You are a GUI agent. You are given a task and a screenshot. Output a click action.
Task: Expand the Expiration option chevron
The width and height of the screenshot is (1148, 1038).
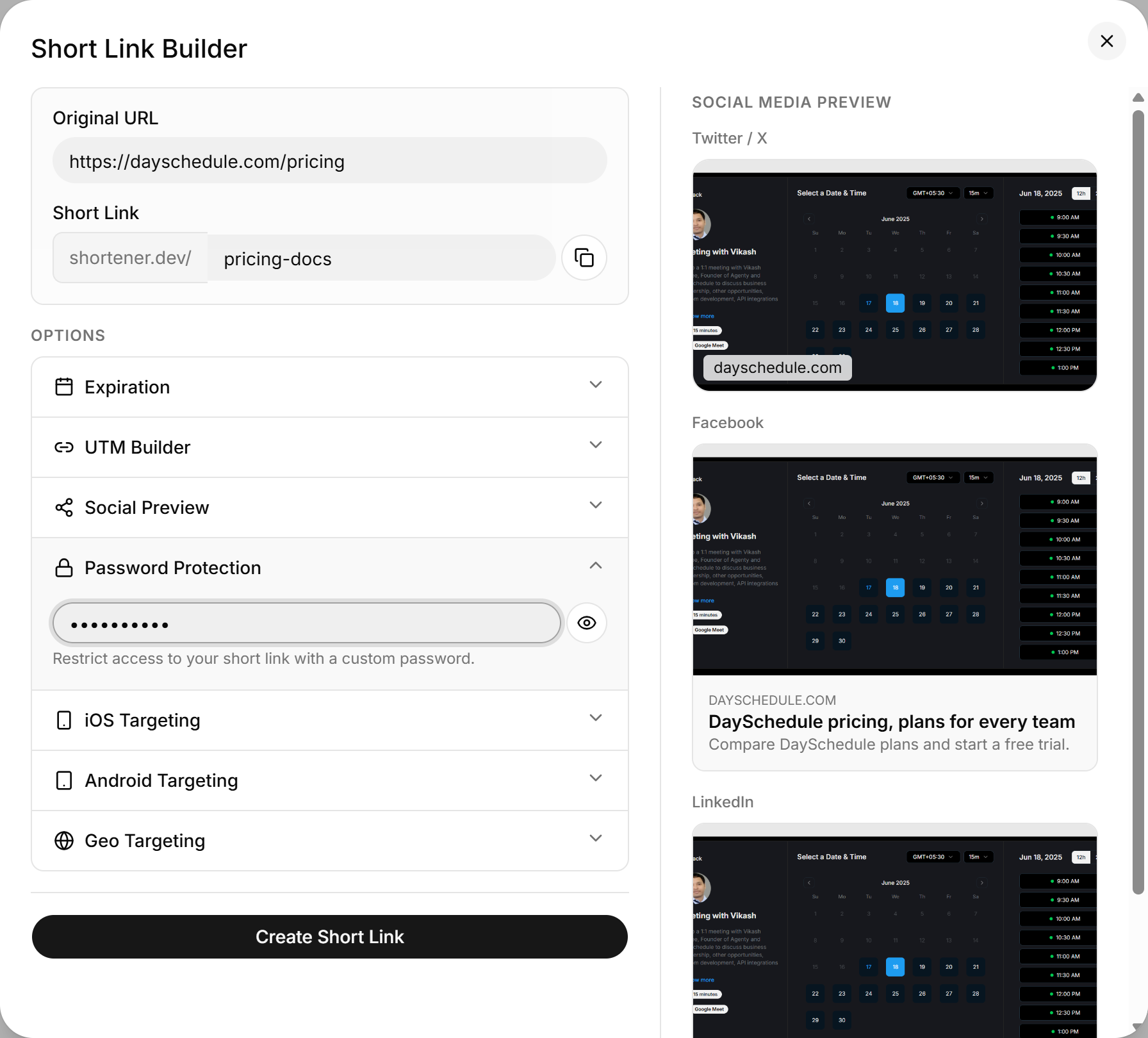pos(596,384)
